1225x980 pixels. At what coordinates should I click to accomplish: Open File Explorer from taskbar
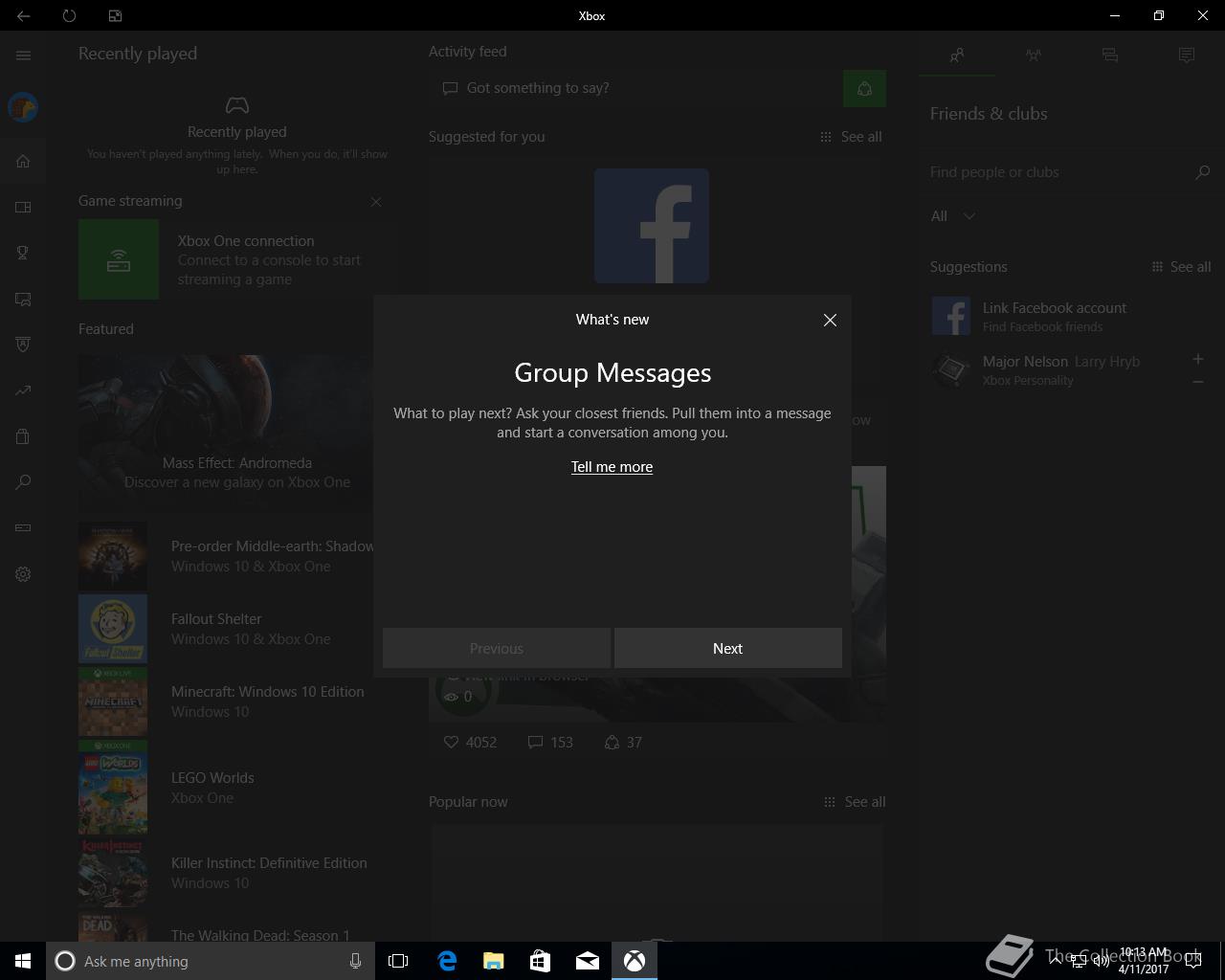[494, 961]
